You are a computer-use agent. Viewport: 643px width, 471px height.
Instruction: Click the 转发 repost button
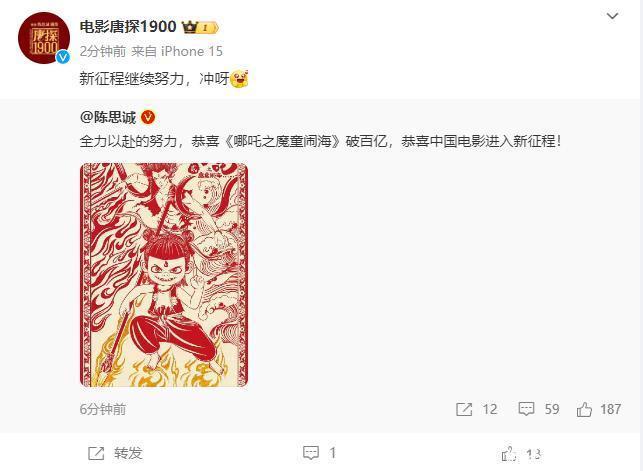[x=115, y=453]
